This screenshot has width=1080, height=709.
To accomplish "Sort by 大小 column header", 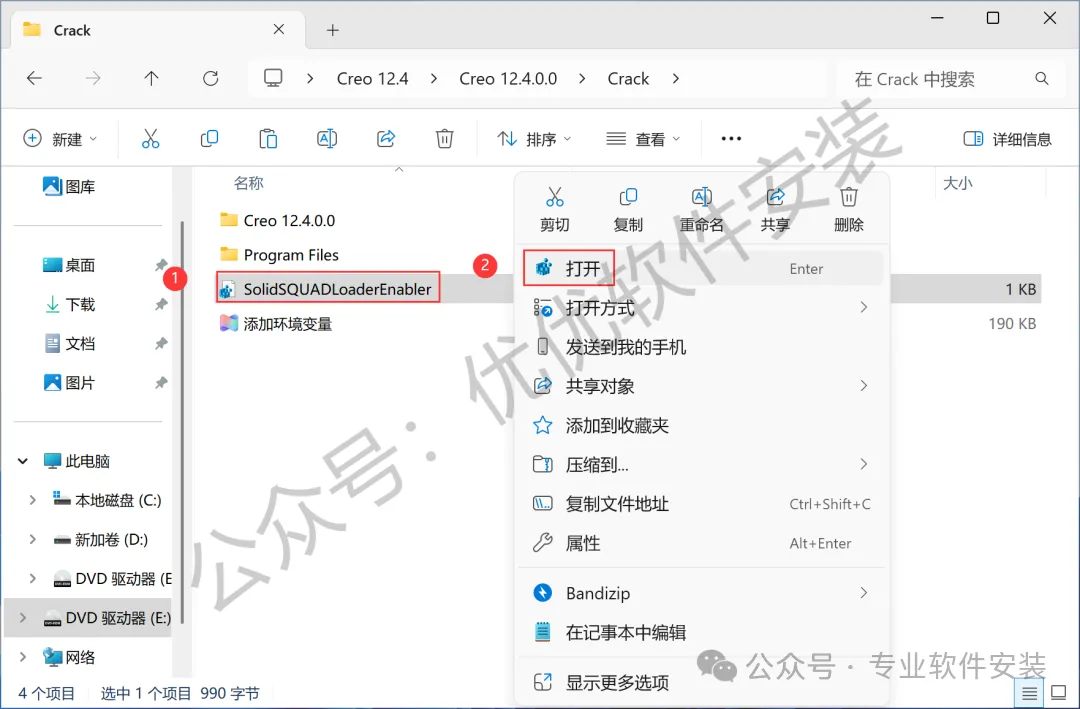I will 957,183.
